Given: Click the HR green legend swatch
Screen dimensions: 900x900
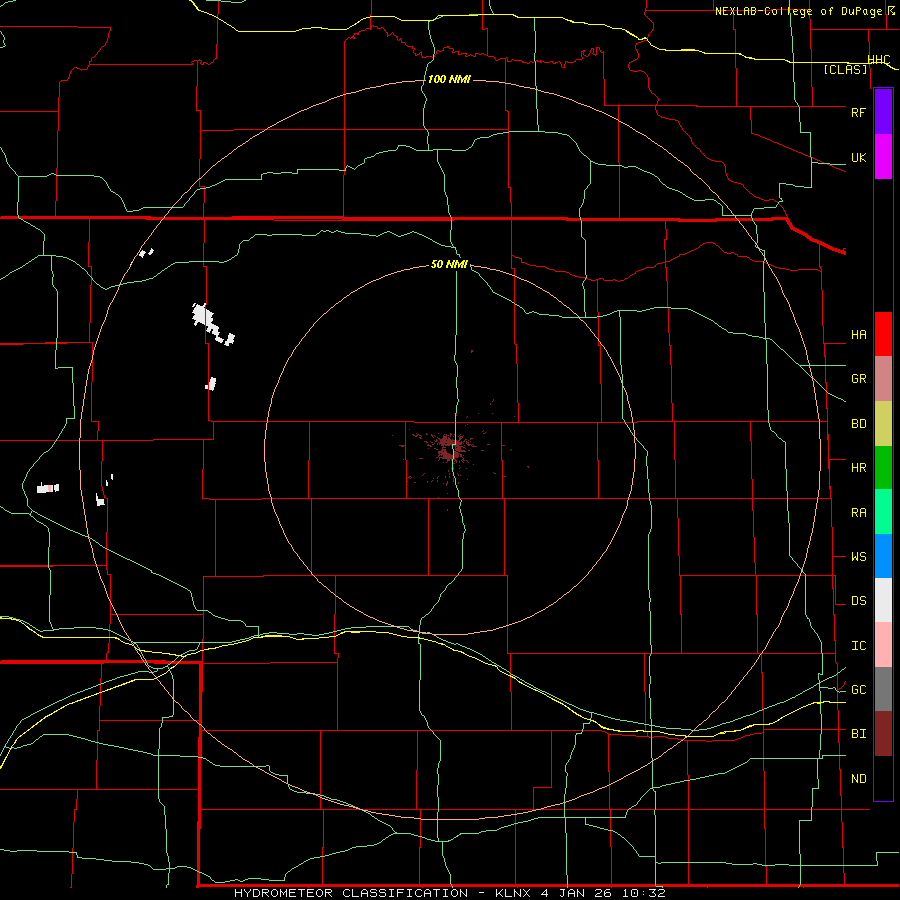Looking at the screenshot, I should point(883,468).
